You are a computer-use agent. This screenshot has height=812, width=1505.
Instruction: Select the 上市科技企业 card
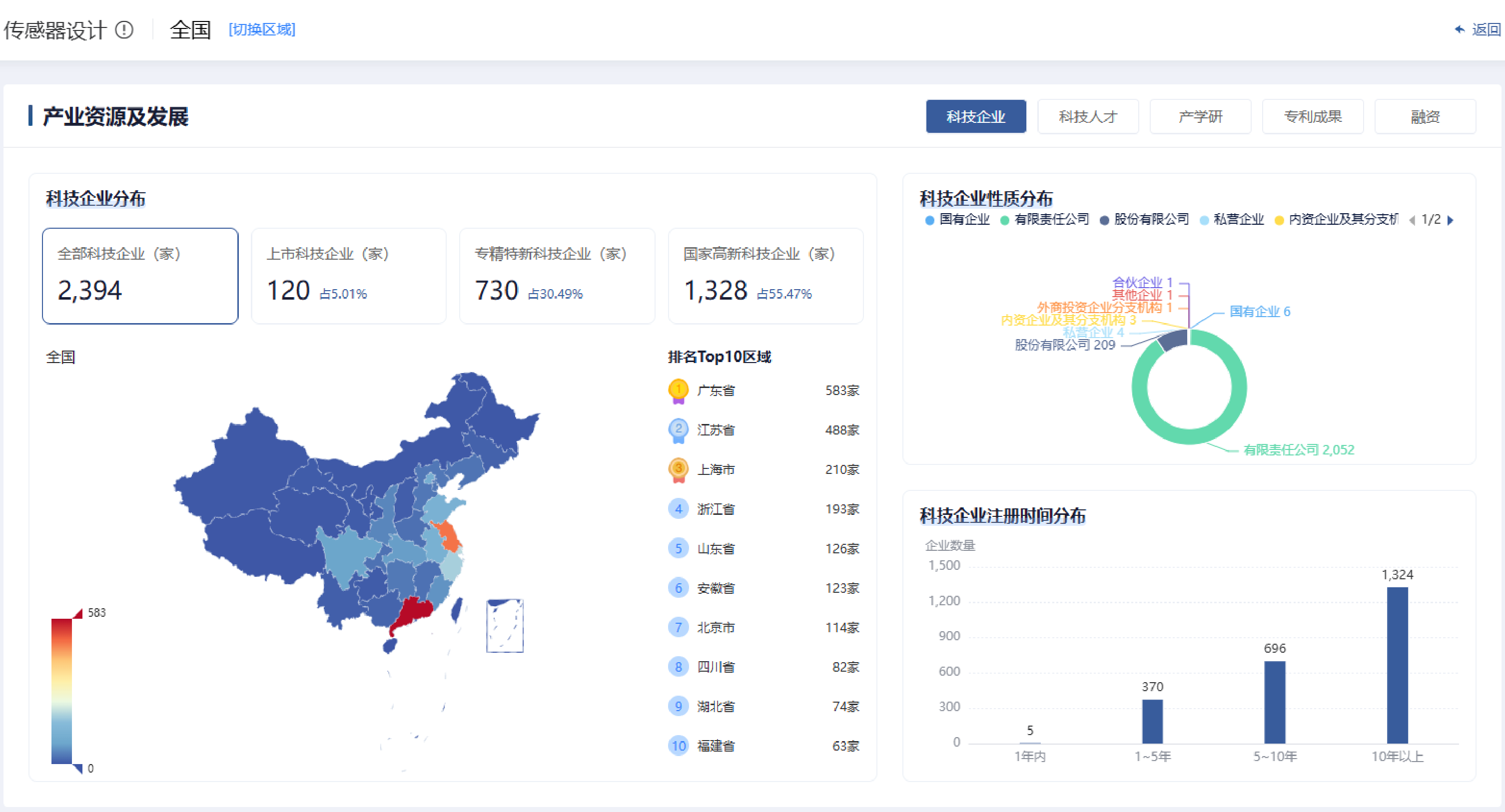click(349, 276)
